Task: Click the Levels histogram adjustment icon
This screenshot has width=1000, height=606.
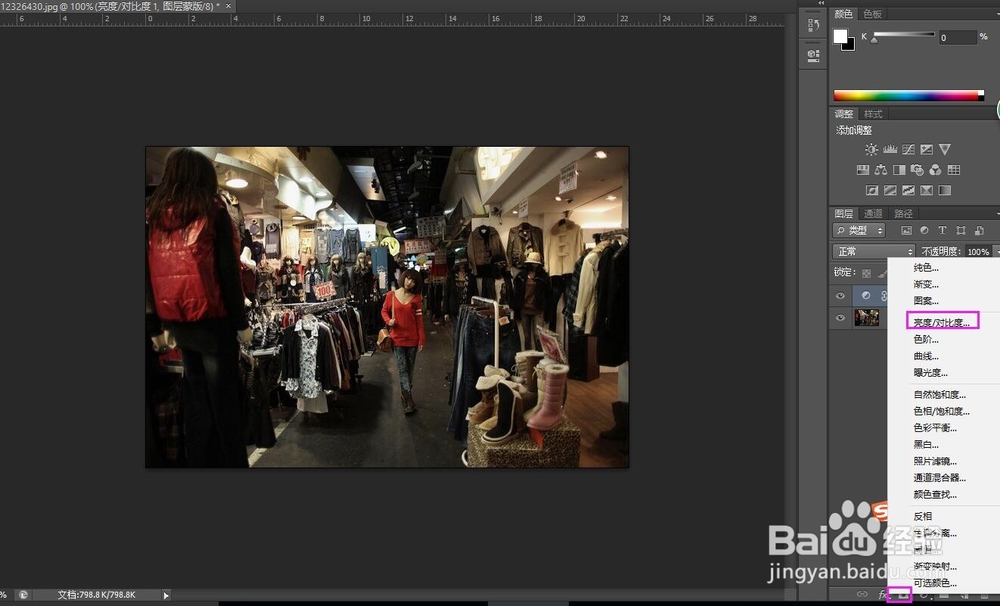Action: [889, 150]
